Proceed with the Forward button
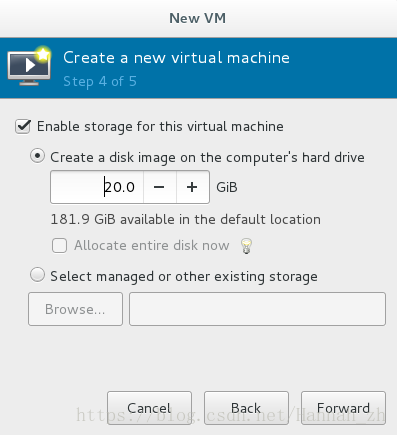 click(x=343, y=408)
